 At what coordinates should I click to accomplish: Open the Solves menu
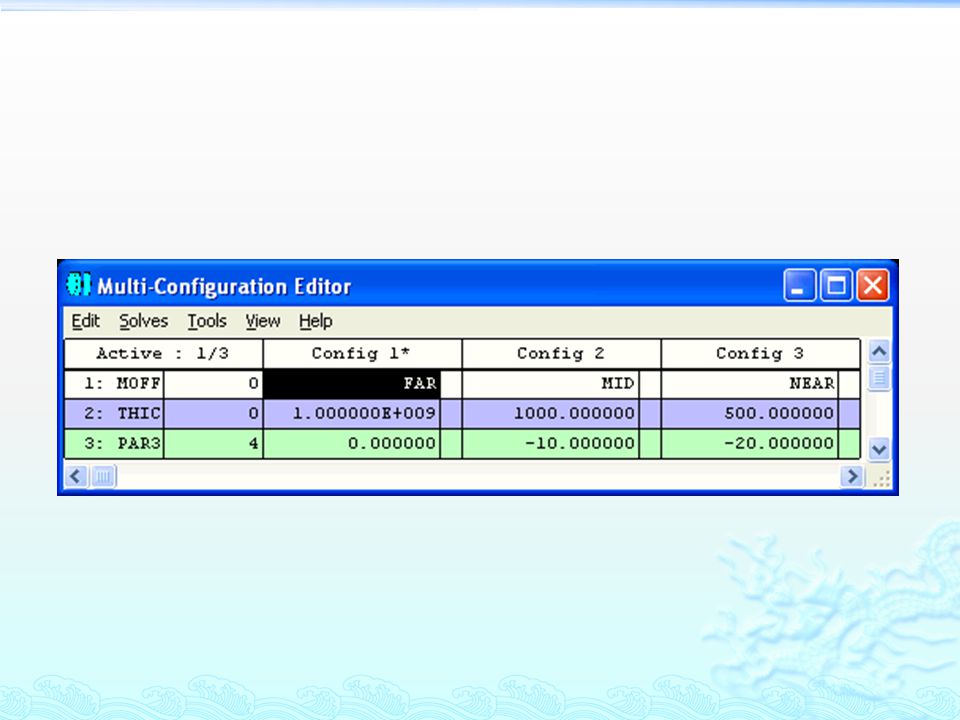click(143, 321)
